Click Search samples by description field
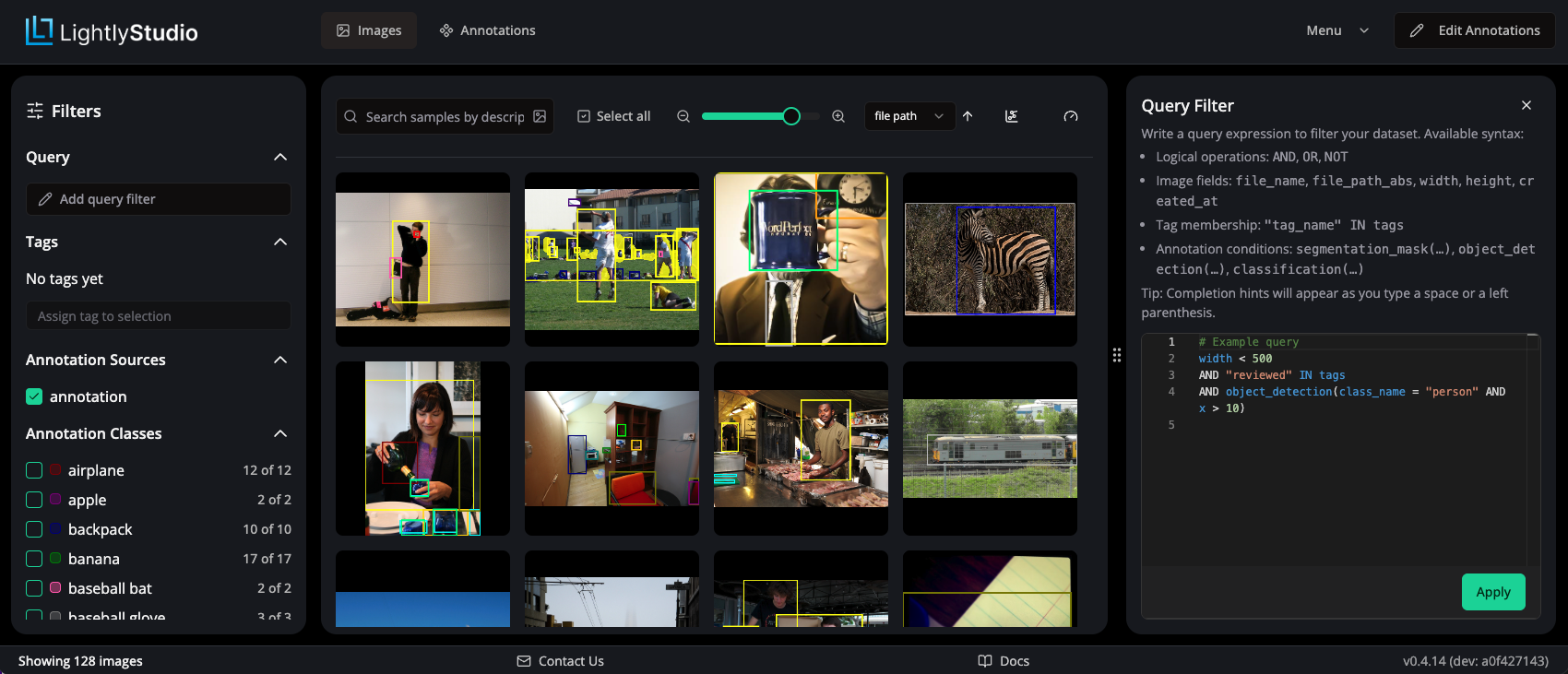Screen dimensions: 1568x674 (x=445, y=117)
